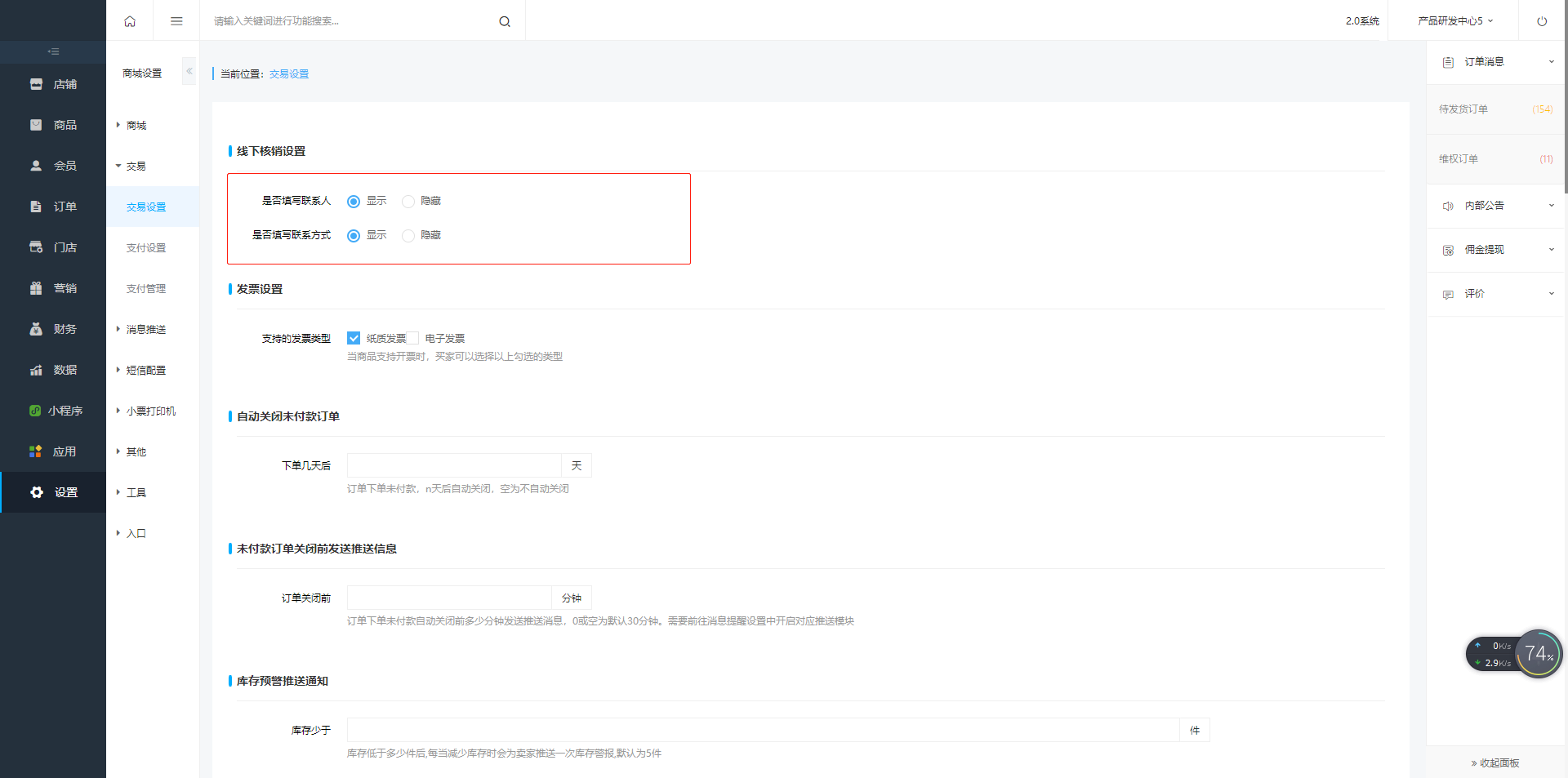Click the 评价 comment icon
This screenshot has height=778, width=1568.
coord(1448,294)
